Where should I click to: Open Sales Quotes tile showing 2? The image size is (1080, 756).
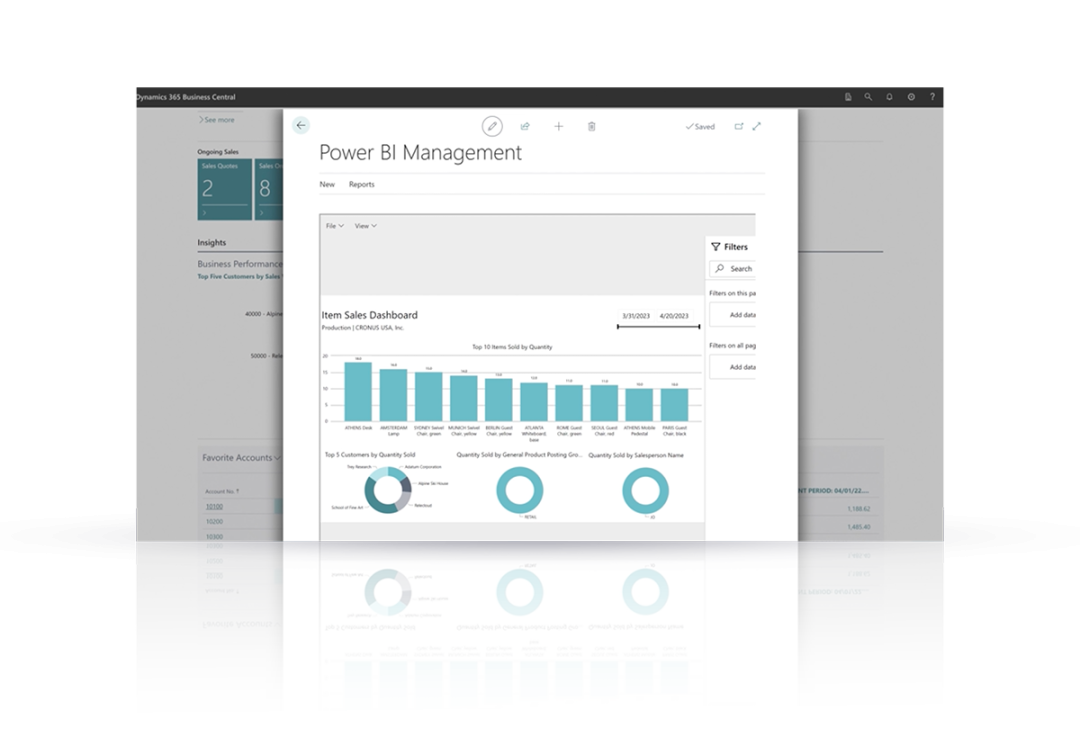pos(225,189)
